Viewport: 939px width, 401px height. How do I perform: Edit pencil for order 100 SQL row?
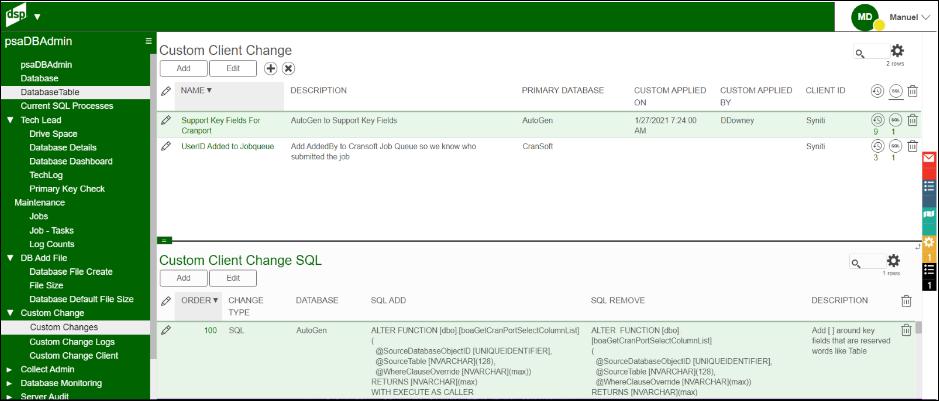coord(166,330)
